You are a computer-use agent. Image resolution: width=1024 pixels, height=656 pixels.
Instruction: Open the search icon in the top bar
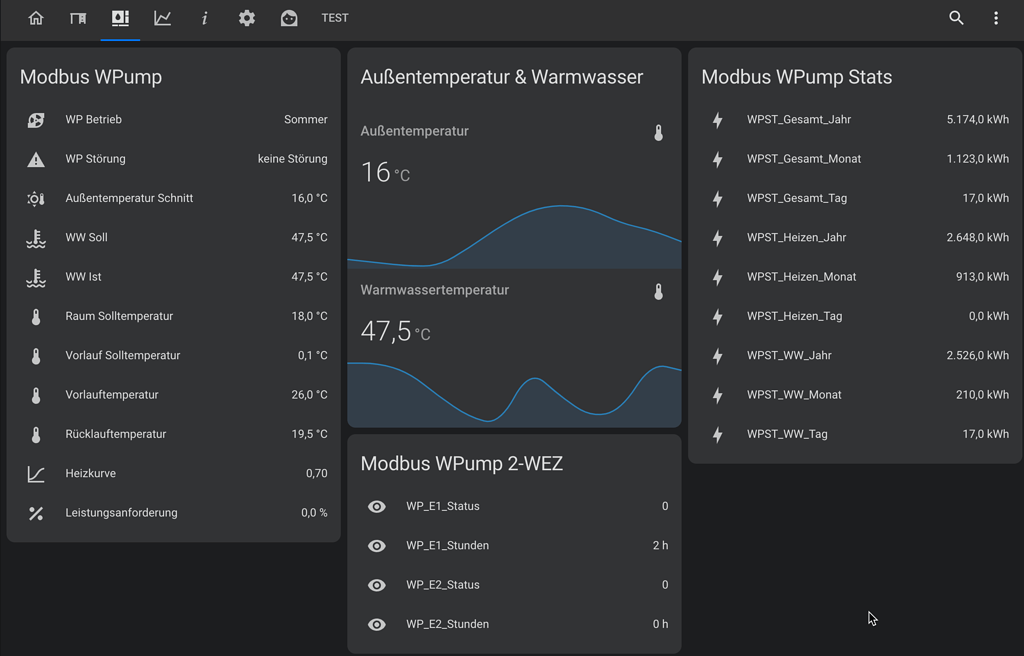pos(956,17)
